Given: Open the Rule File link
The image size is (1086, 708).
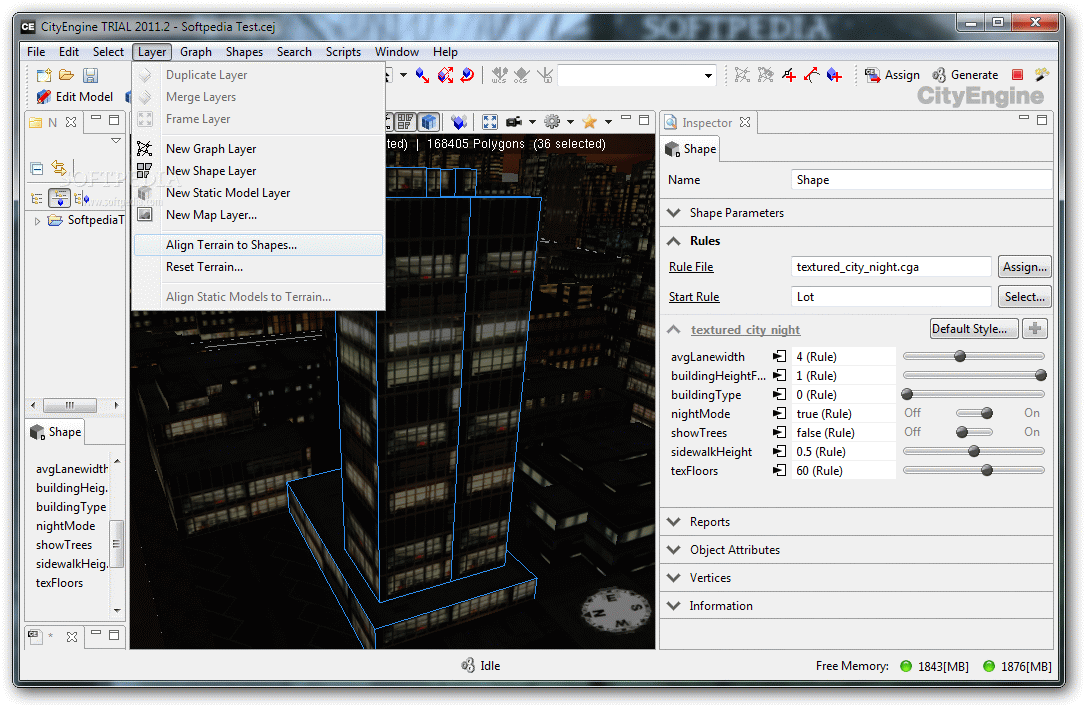Looking at the screenshot, I should pos(691,267).
